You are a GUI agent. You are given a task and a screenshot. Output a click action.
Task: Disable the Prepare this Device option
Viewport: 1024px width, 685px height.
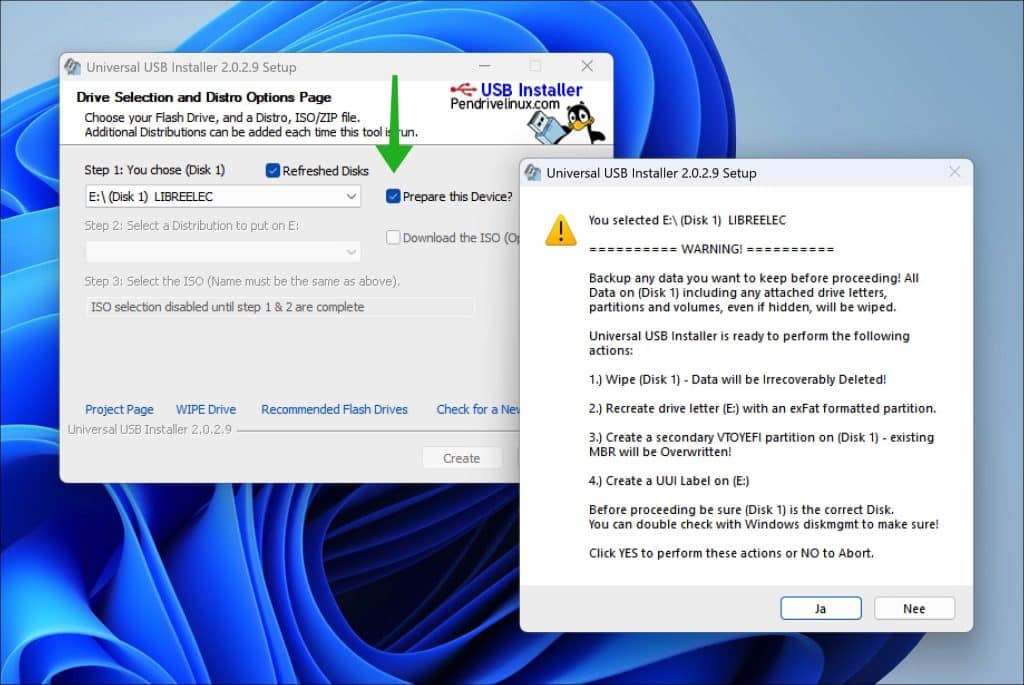393,197
